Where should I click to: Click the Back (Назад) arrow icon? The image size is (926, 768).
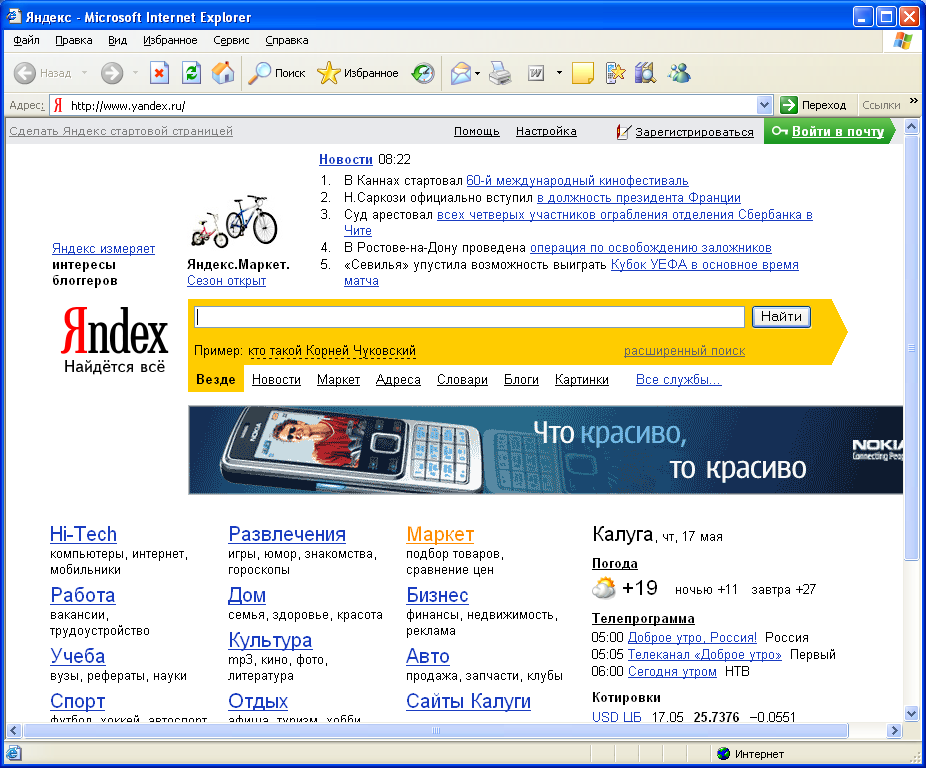coord(25,73)
